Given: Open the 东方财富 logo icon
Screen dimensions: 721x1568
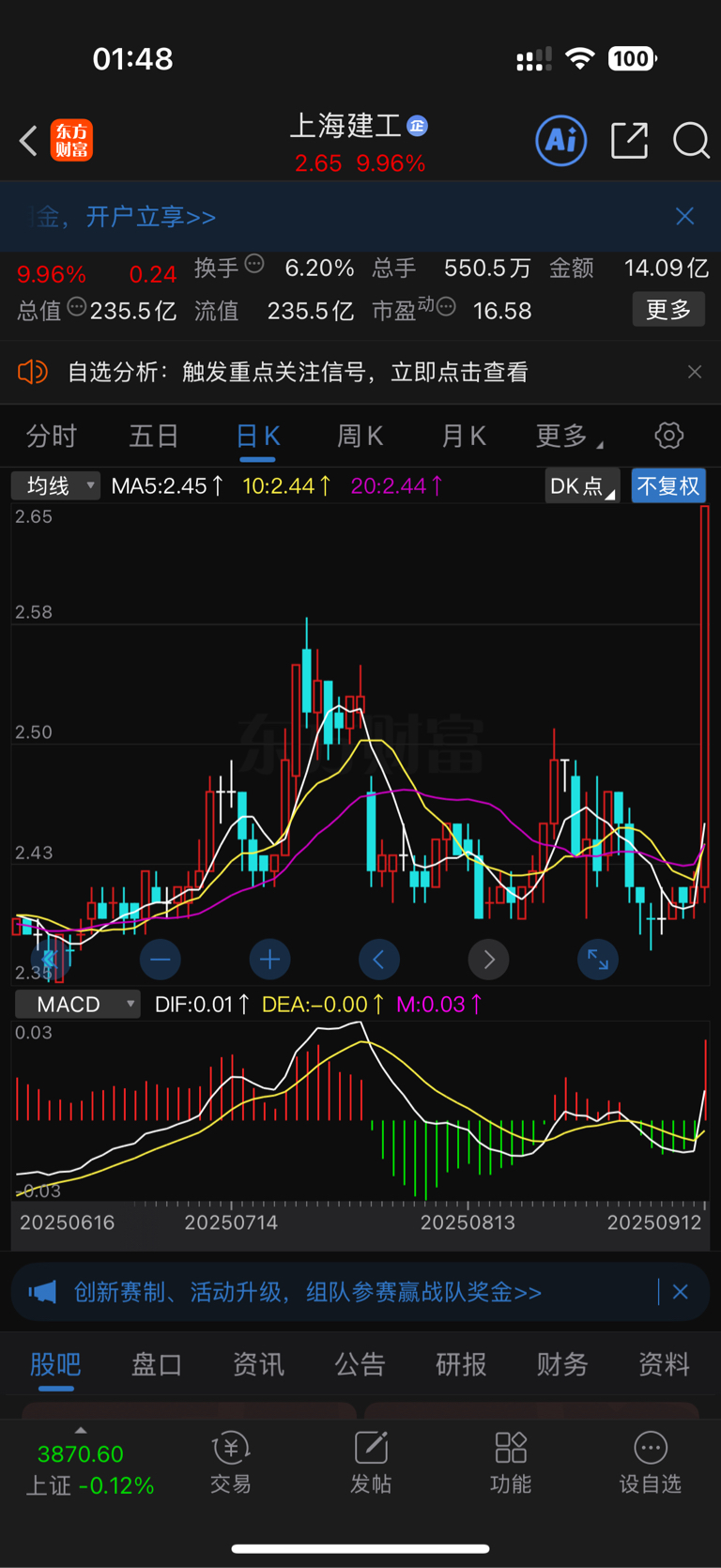Looking at the screenshot, I should [71, 141].
